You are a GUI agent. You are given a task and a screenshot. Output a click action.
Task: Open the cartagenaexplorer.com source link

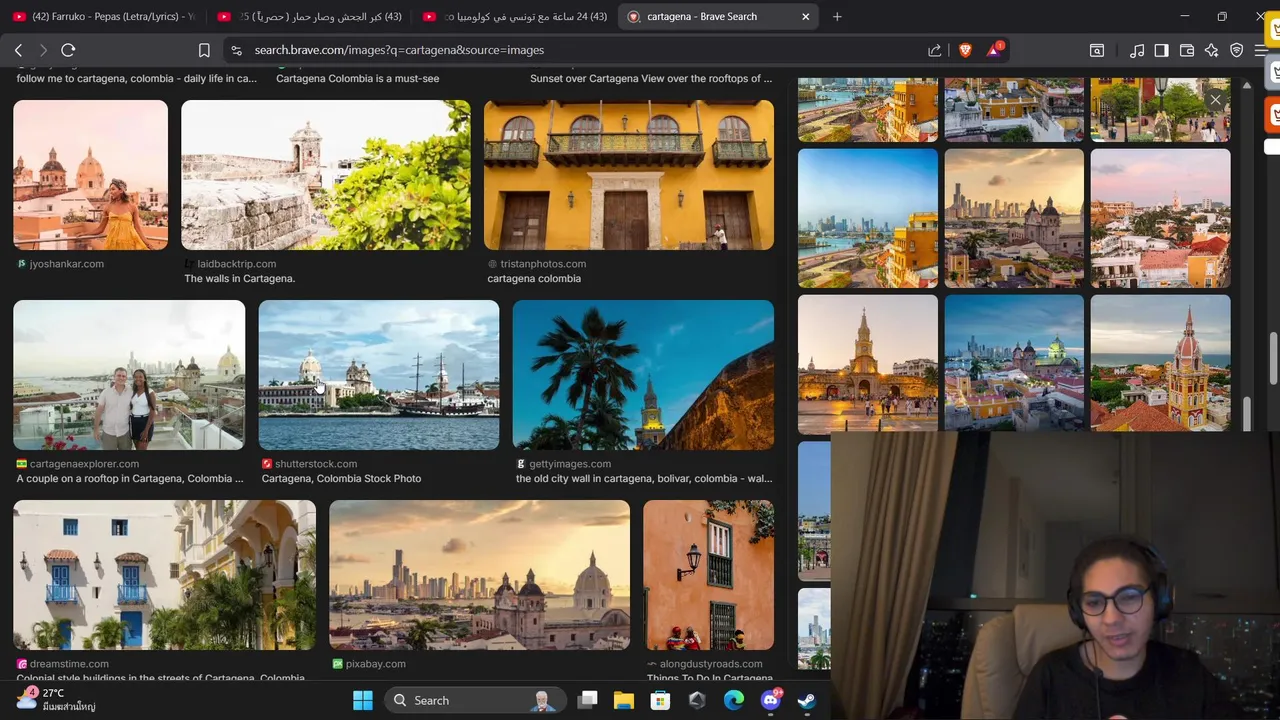(x=84, y=464)
